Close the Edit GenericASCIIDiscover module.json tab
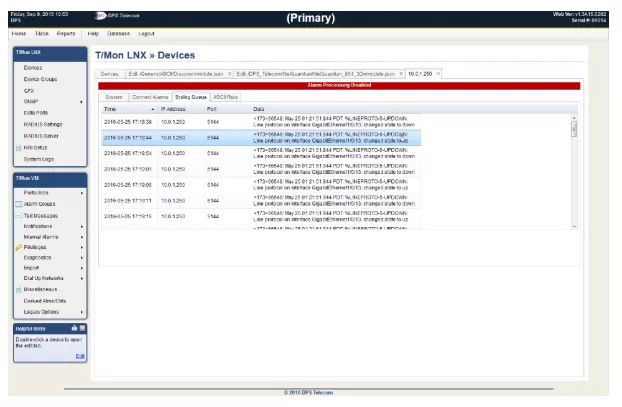 [229, 74]
